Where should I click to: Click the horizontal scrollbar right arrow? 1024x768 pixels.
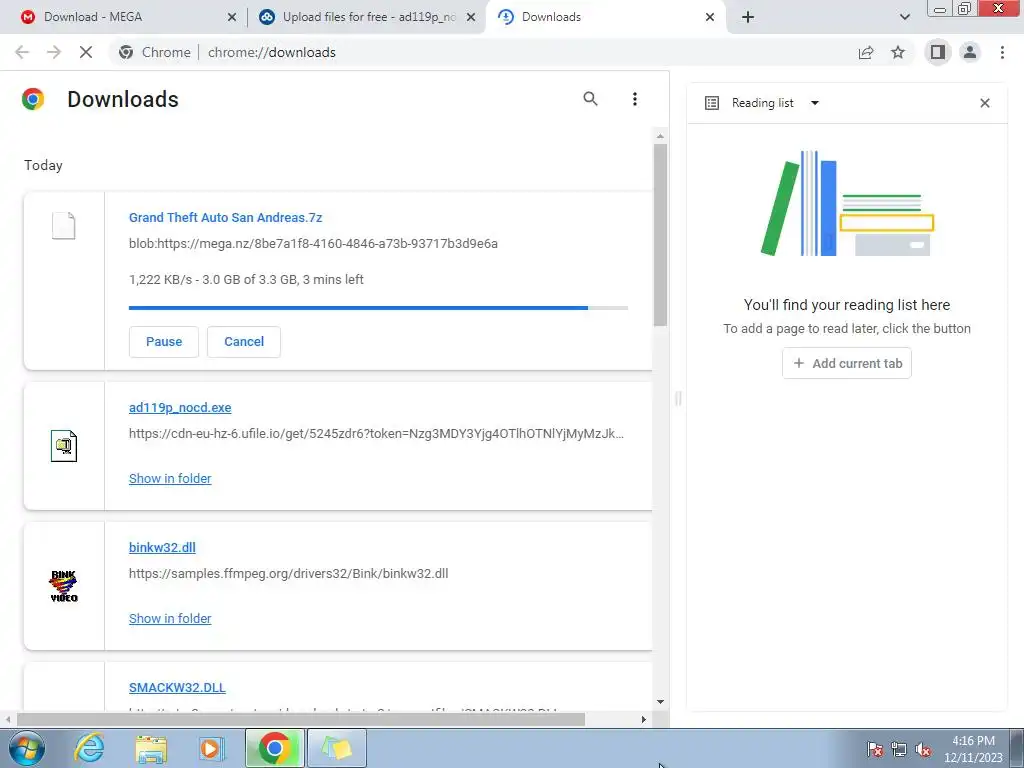(643, 720)
